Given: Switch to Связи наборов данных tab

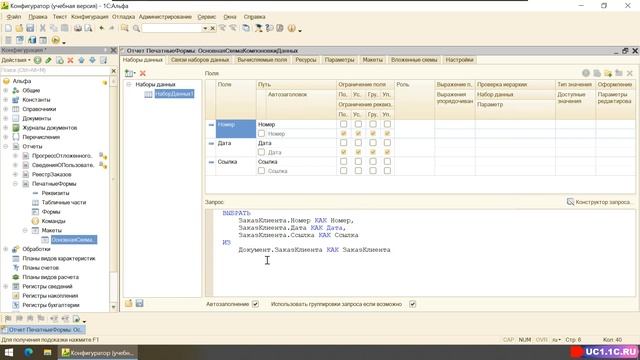Looking at the screenshot, I should pyautogui.click(x=200, y=60).
